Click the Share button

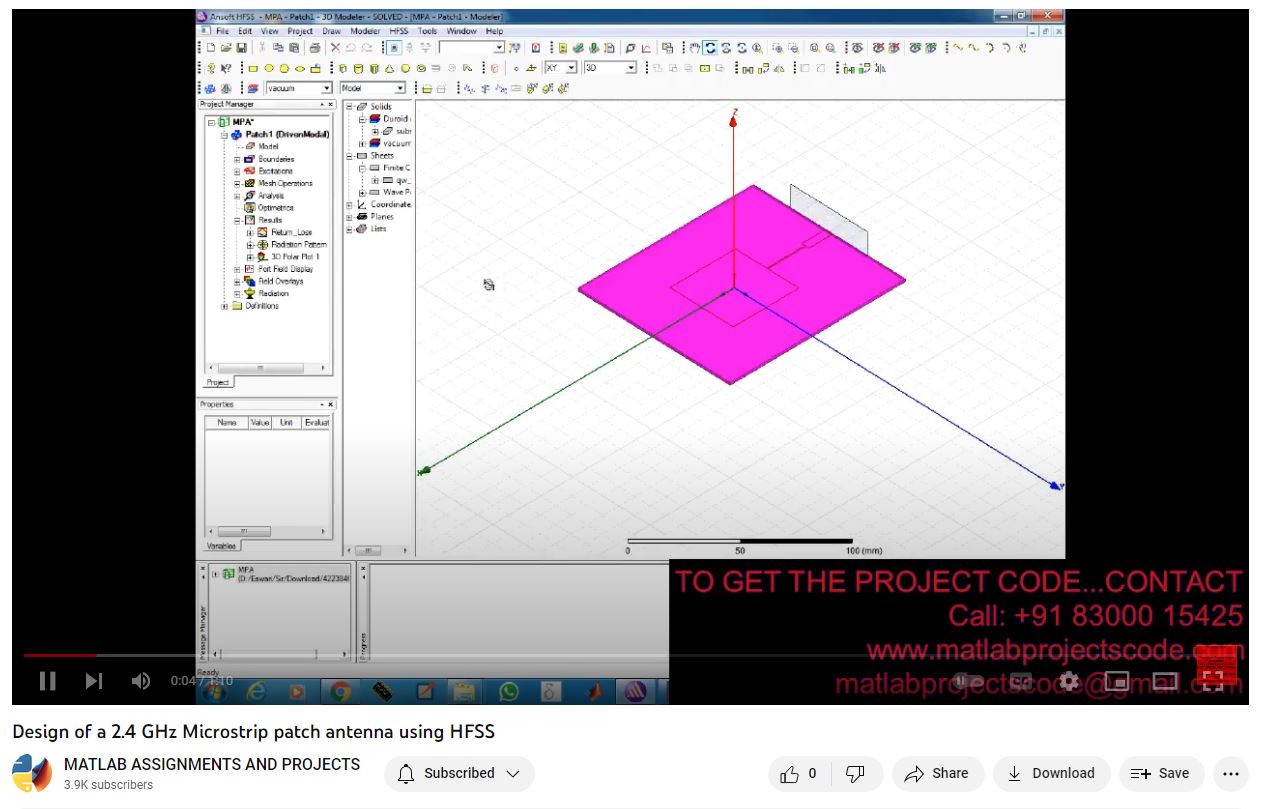click(x=936, y=773)
